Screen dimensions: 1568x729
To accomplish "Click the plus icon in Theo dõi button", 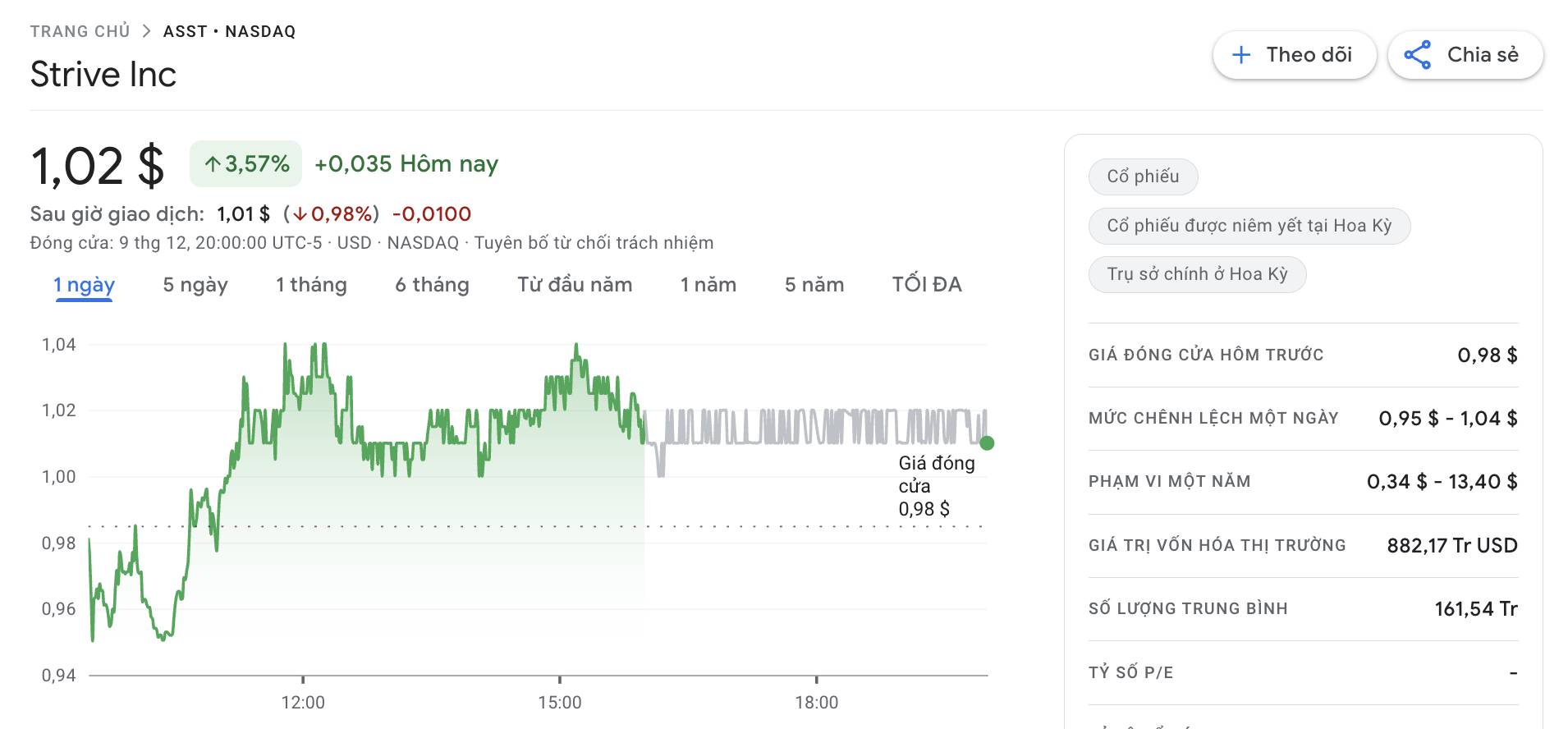I will click(1241, 55).
